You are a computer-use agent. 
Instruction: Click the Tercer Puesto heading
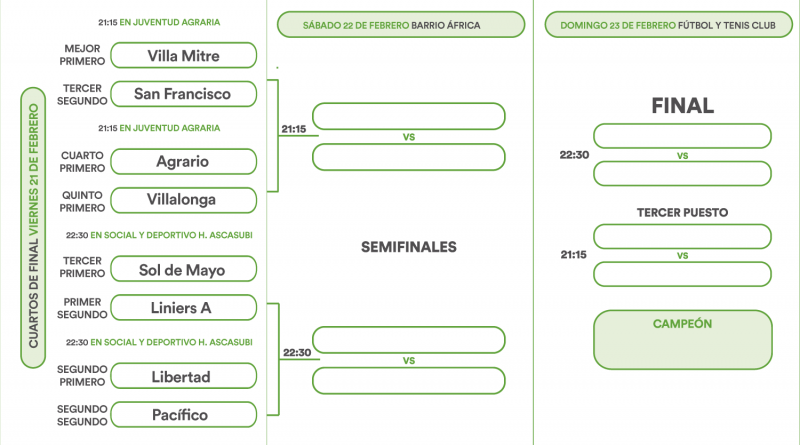(x=682, y=212)
